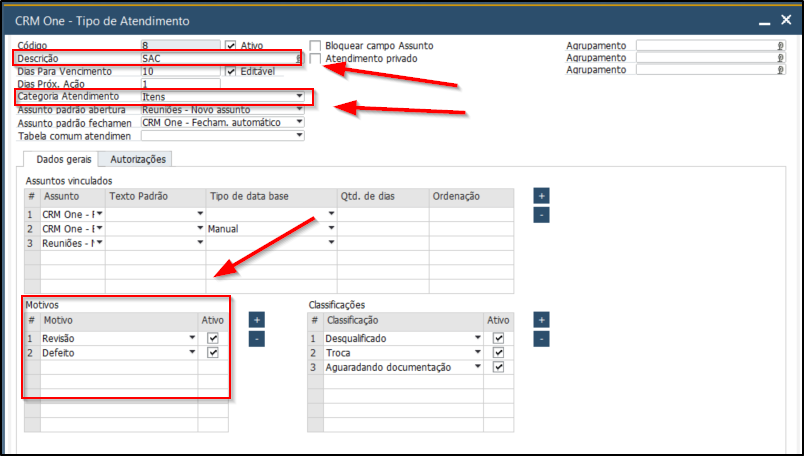Click the Descrição field containing SAC
Image resolution: width=804 pixels, height=456 pixels.
click(x=218, y=59)
